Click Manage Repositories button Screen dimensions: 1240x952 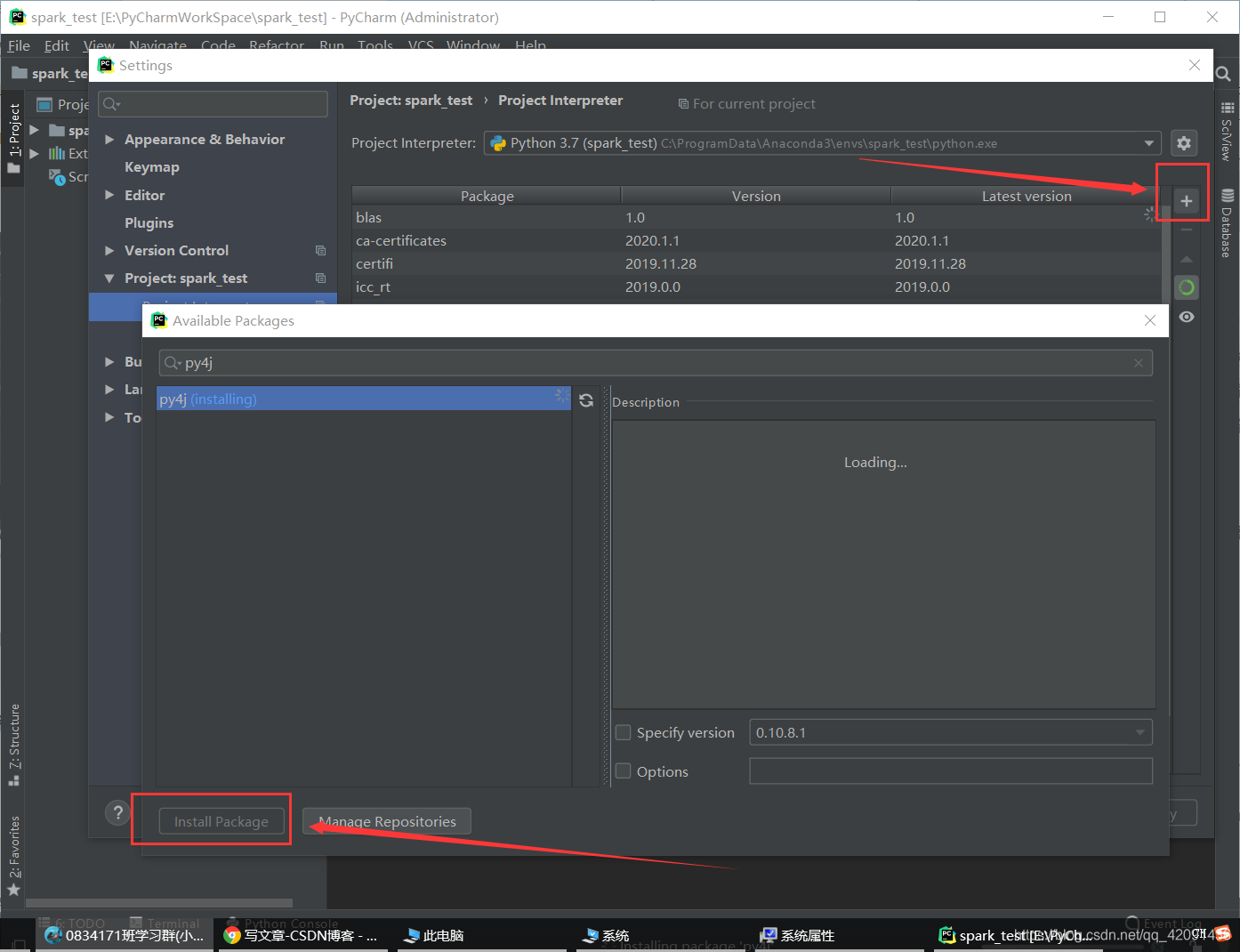click(387, 821)
